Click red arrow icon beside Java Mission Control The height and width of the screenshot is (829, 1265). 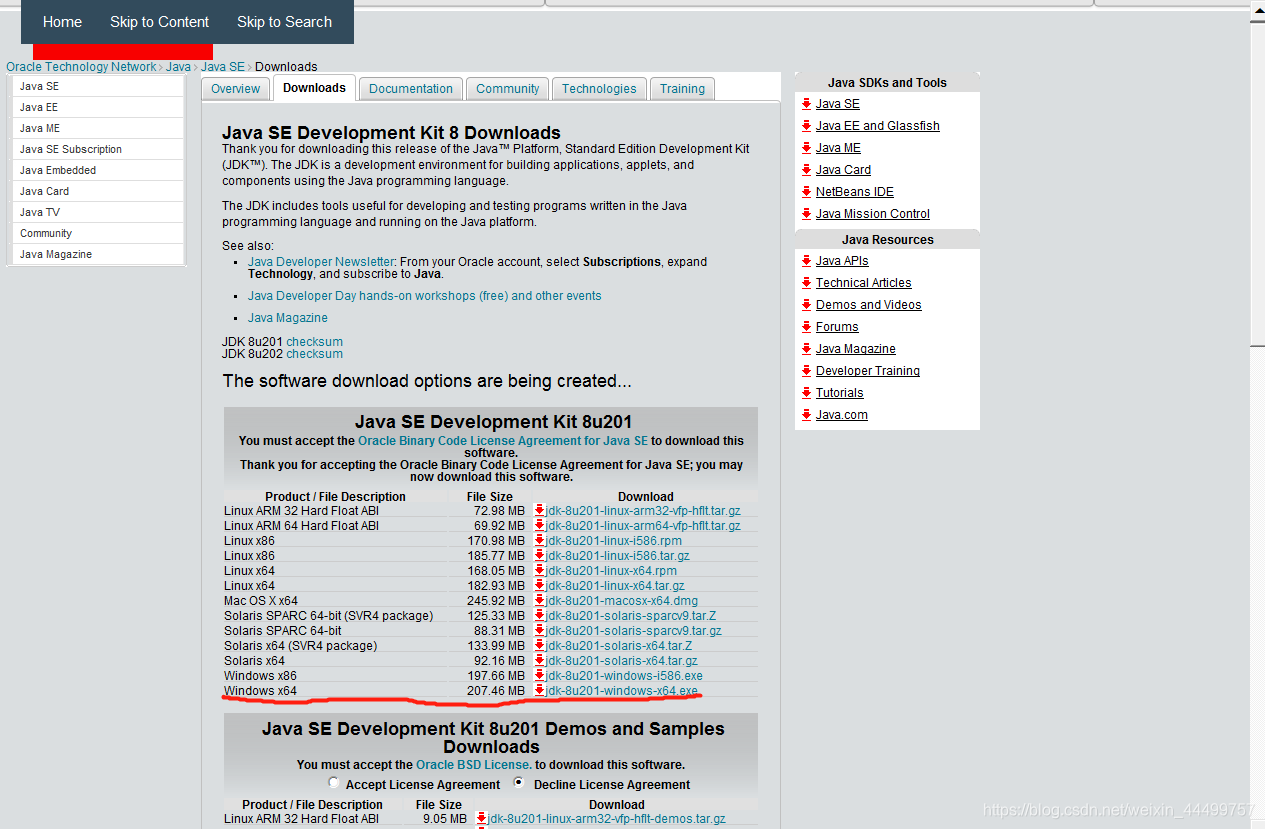pyautogui.click(x=806, y=214)
